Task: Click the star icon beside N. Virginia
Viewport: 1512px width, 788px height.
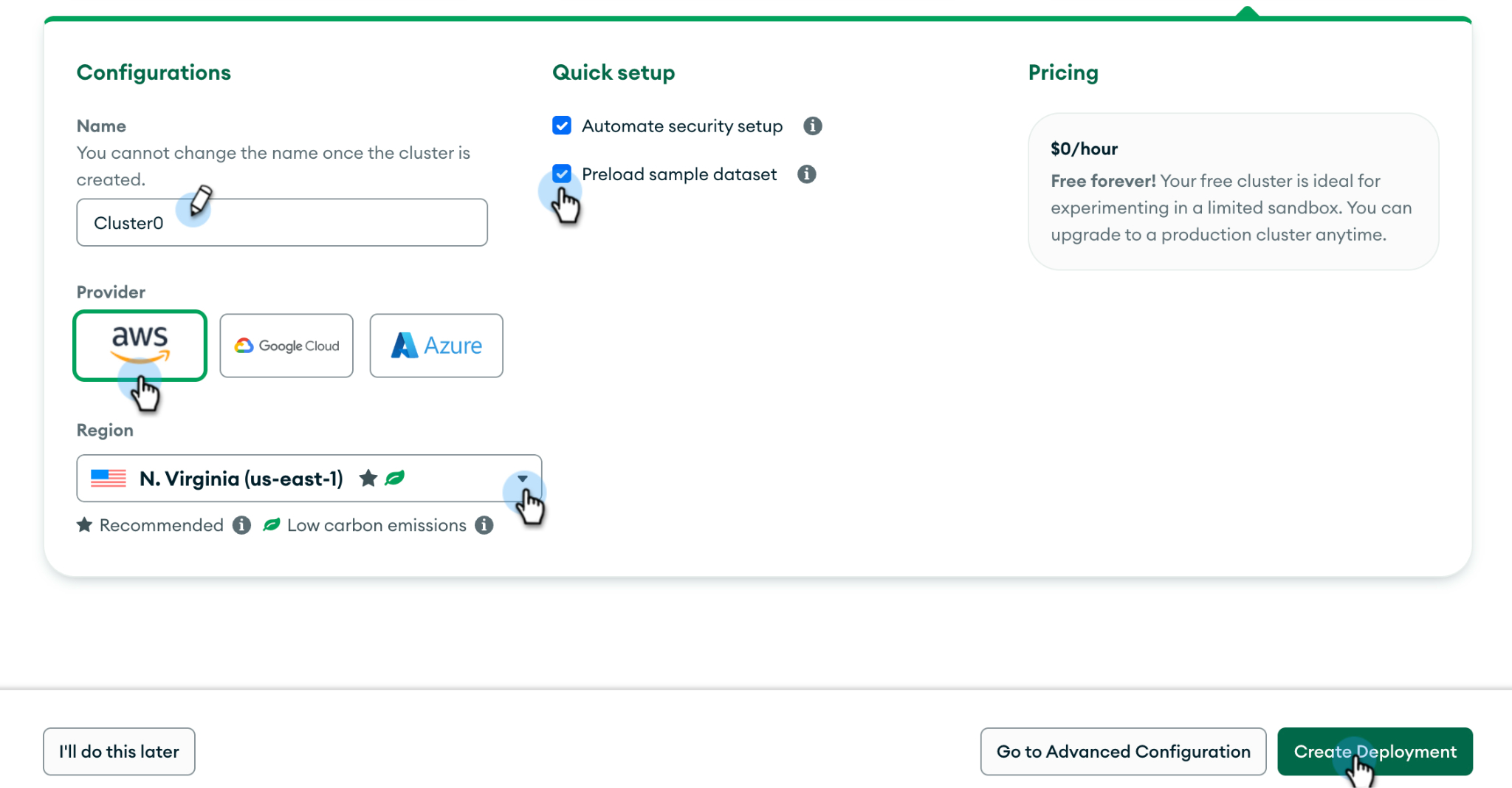Action: click(368, 479)
